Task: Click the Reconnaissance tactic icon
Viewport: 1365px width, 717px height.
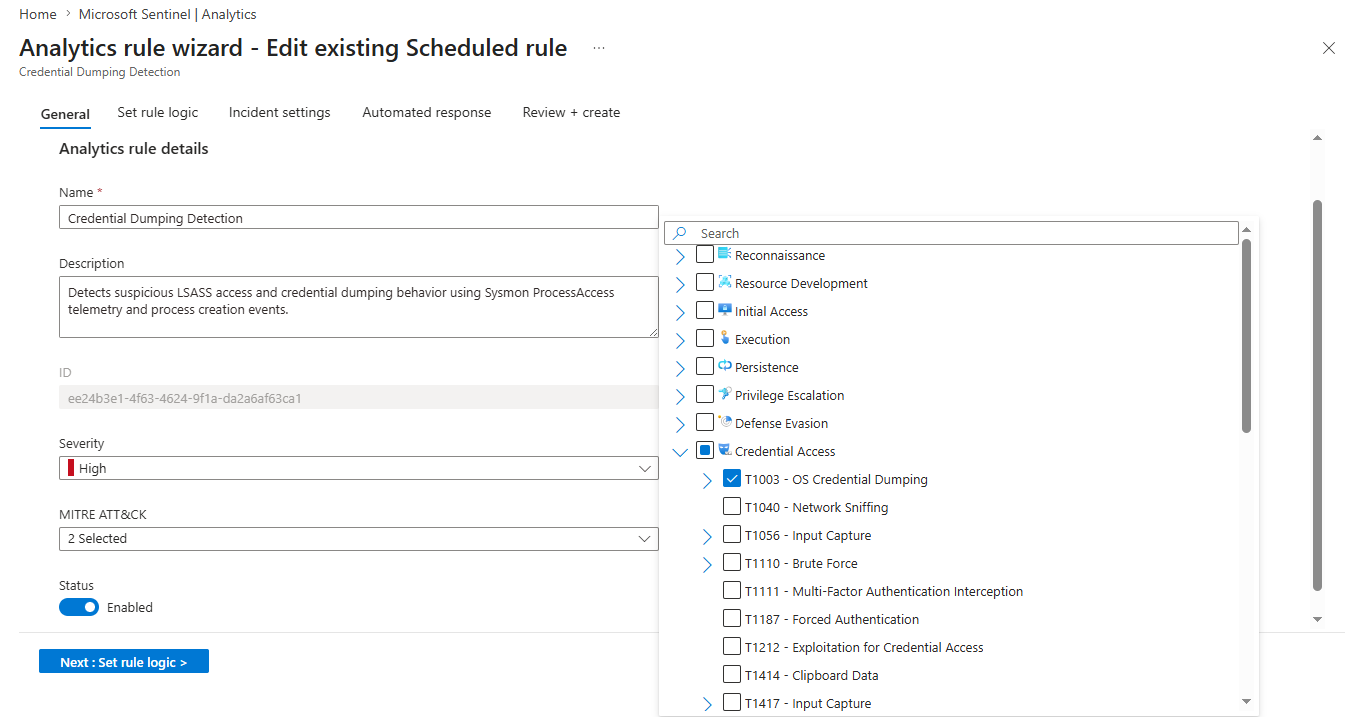Action: [725, 254]
